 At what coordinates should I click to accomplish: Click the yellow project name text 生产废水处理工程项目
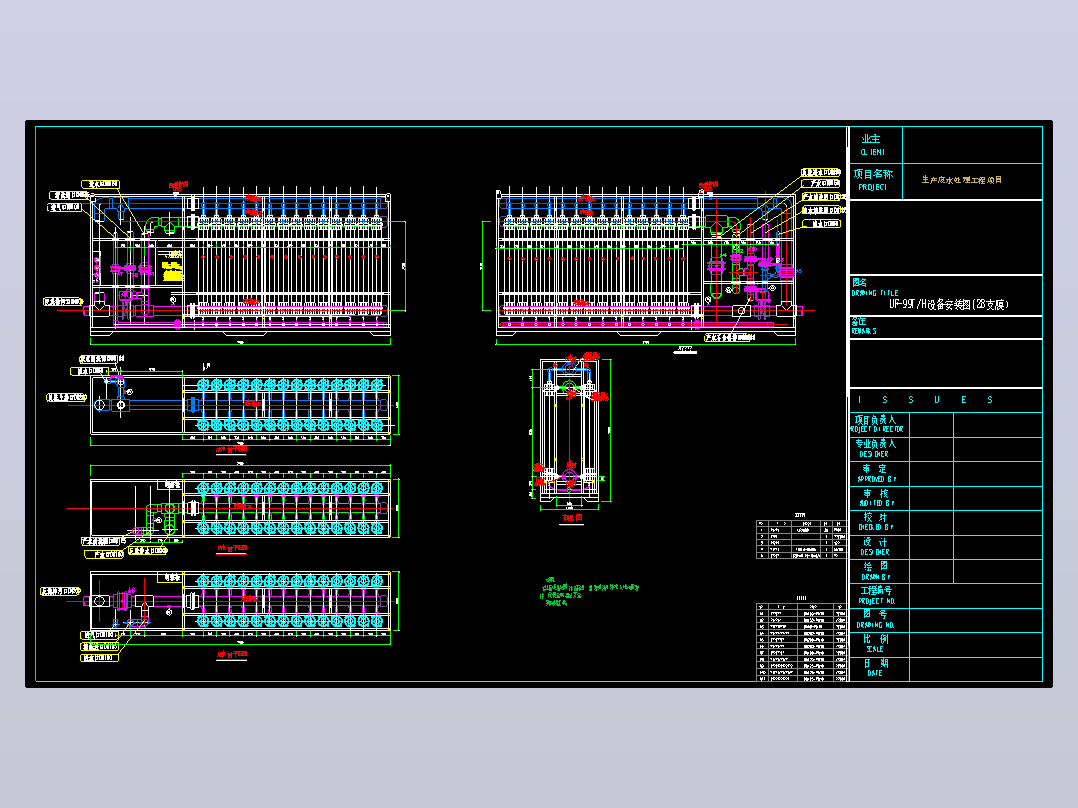[962, 180]
